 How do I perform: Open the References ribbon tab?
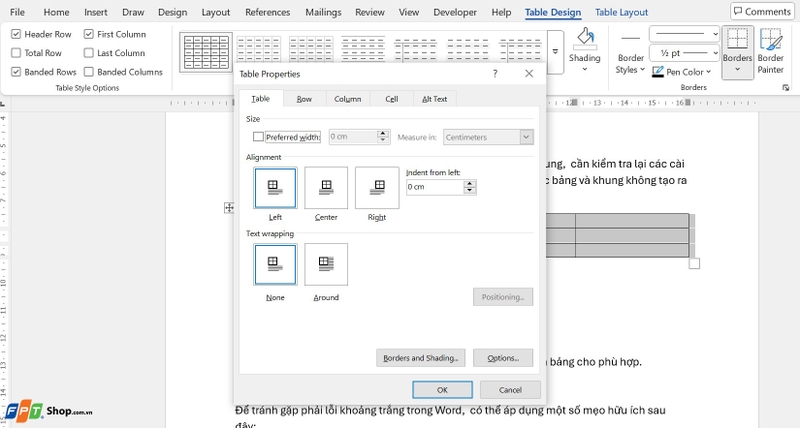pyautogui.click(x=267, y=12)
